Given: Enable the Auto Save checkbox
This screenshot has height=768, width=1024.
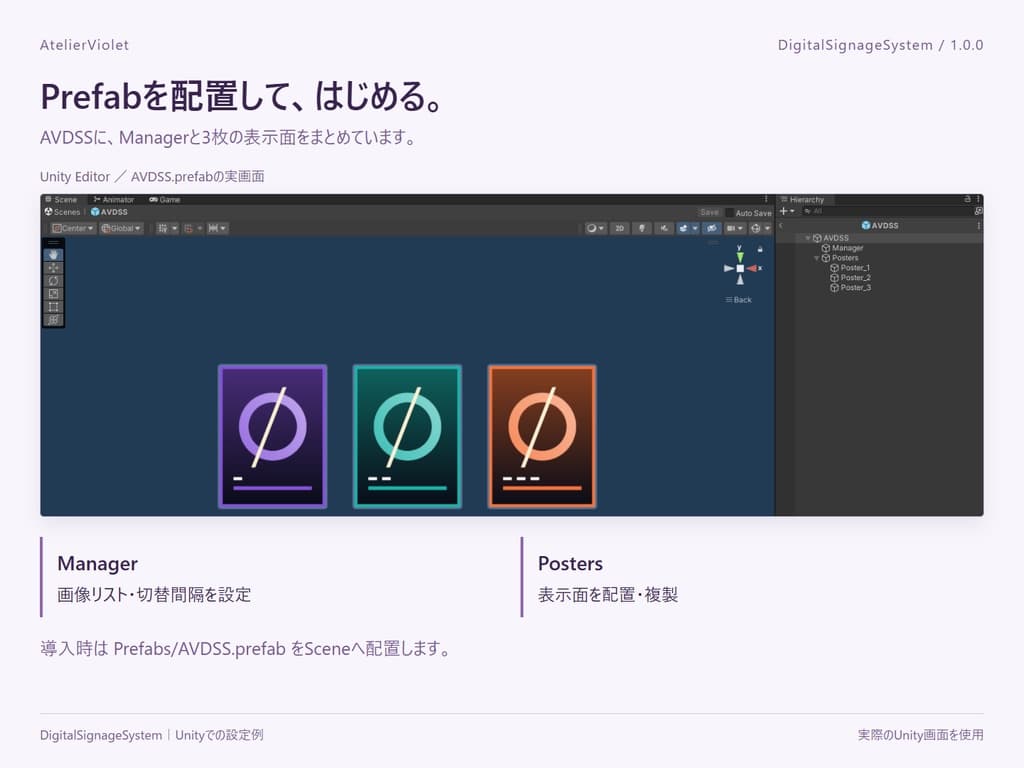Looking at the screenshot, I should pos(729,213).
